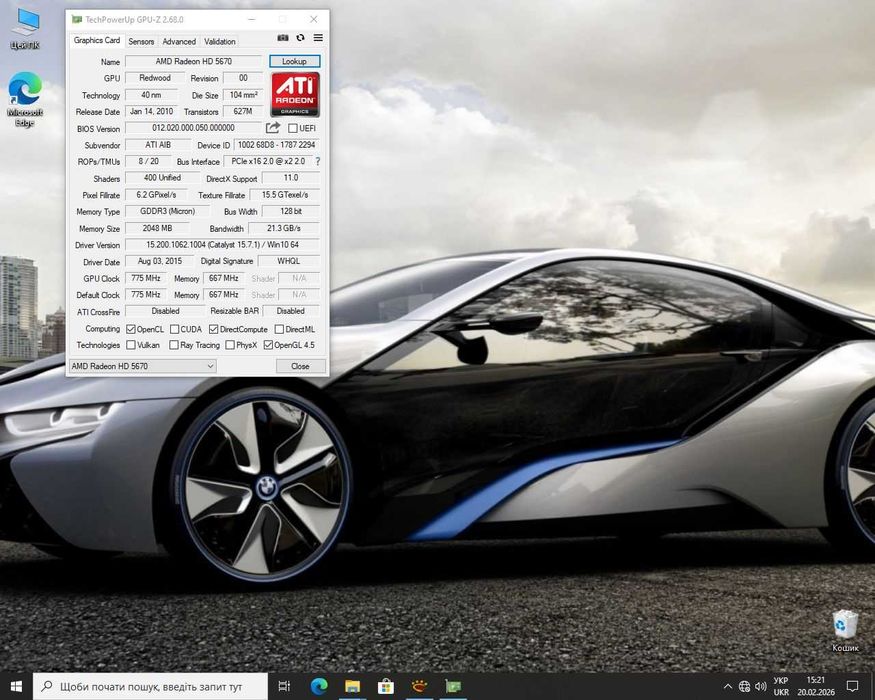
Task: Open the GPU-Z hamburger menu
Action: click(x=318, y=38)
